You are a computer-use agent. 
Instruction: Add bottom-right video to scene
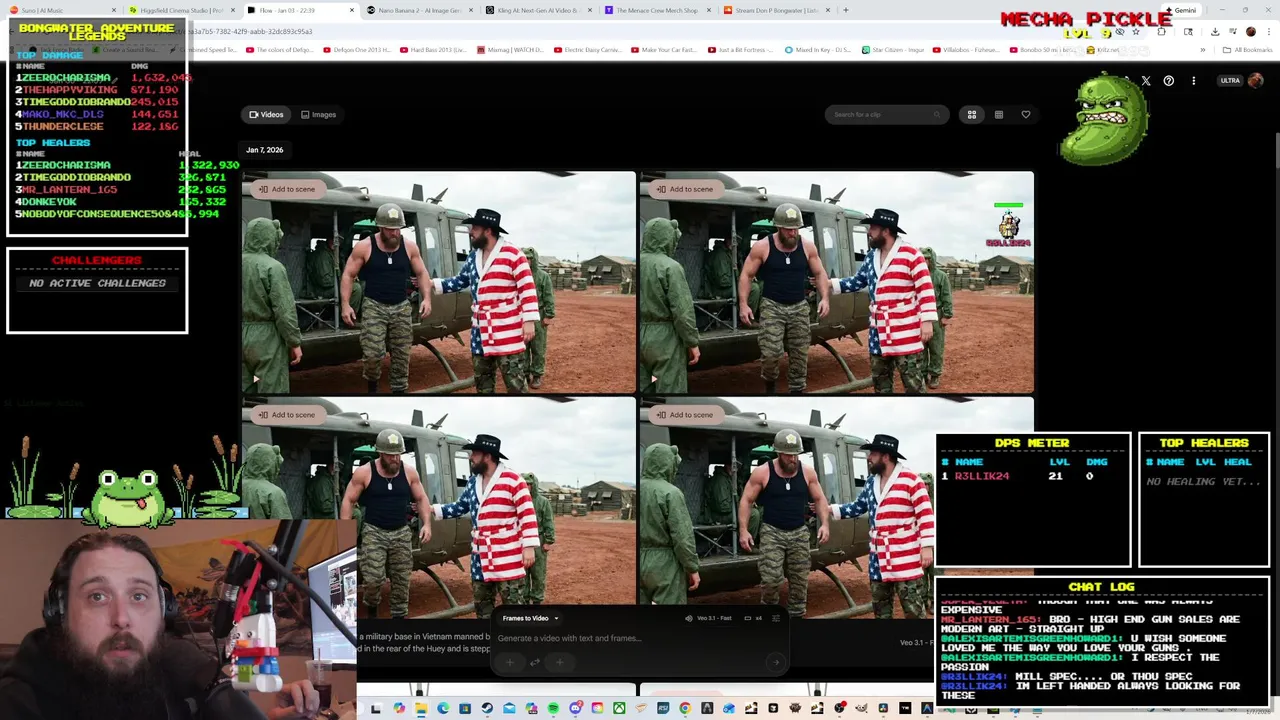(x=685, y=415)
